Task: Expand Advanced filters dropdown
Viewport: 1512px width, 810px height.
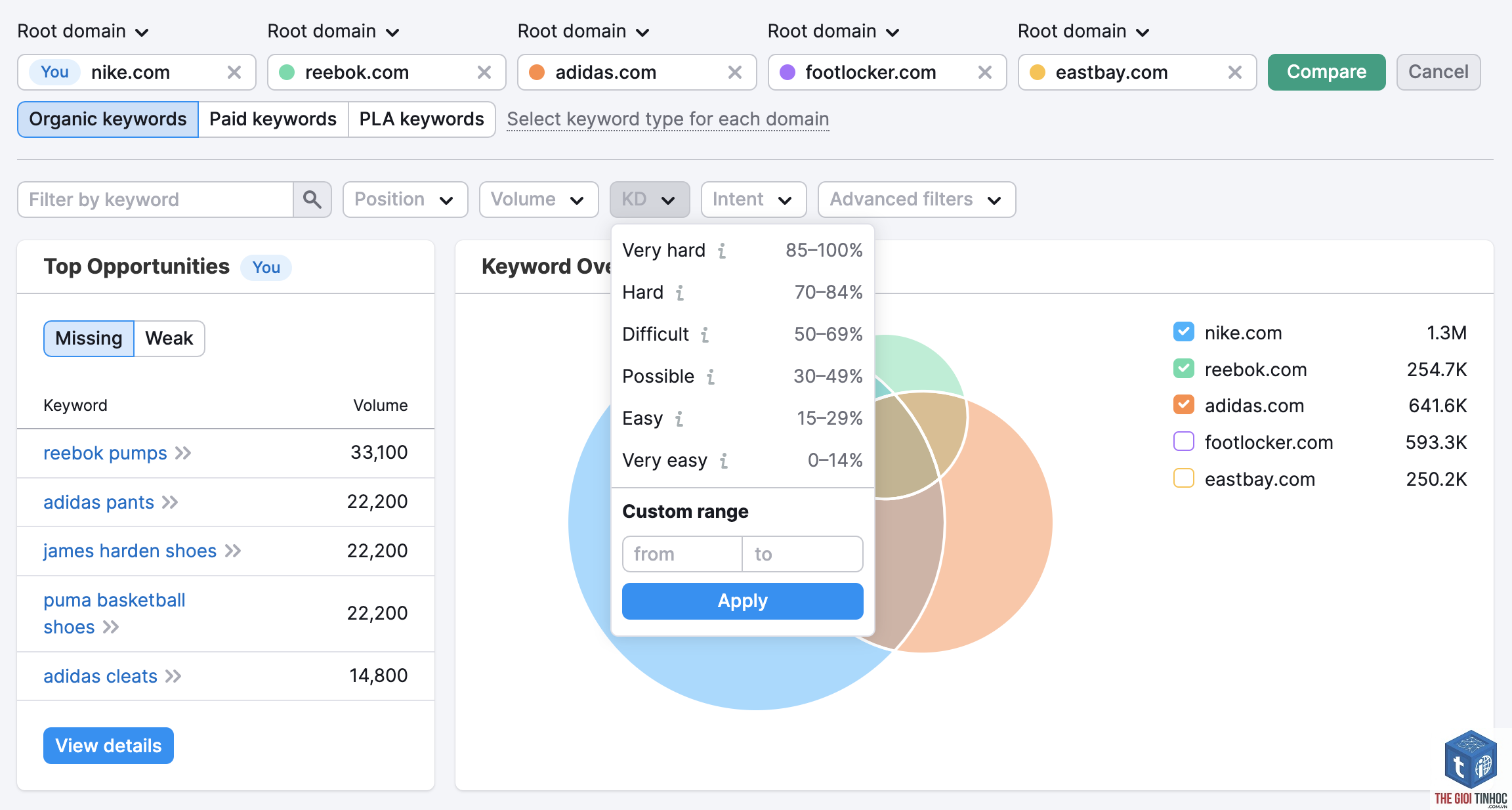Action: point(917,200)
